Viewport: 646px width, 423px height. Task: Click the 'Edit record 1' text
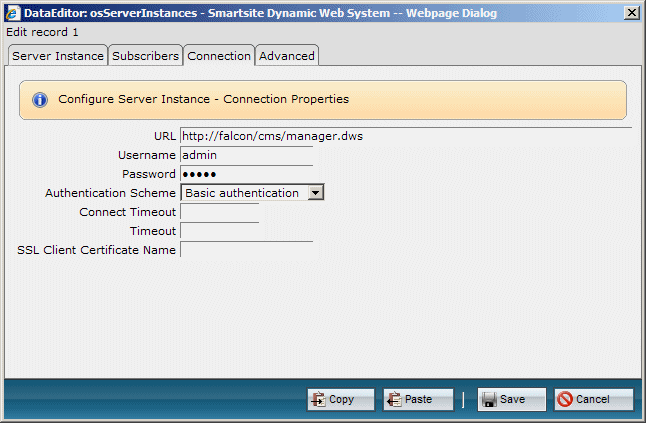pos(42,32)
